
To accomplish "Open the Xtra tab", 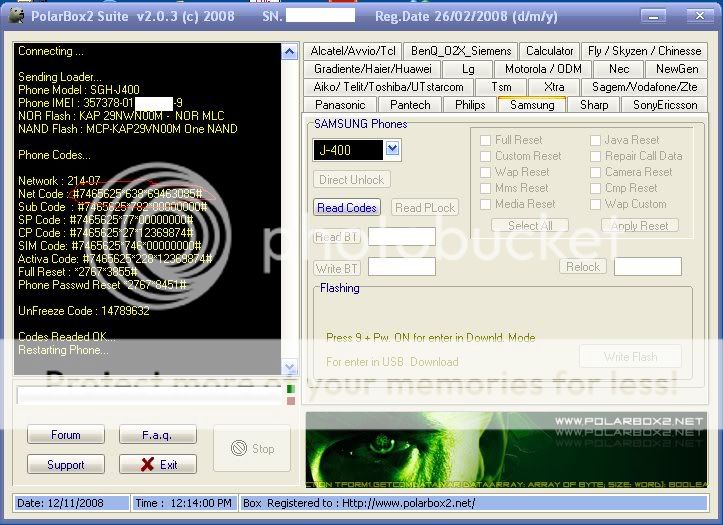I will coord(554,87).
